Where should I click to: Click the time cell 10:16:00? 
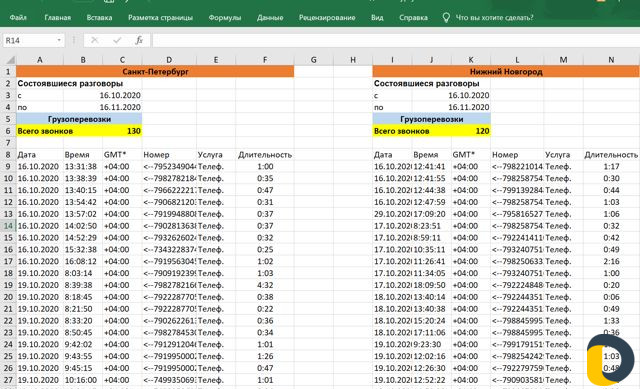[x=81, y=380]
